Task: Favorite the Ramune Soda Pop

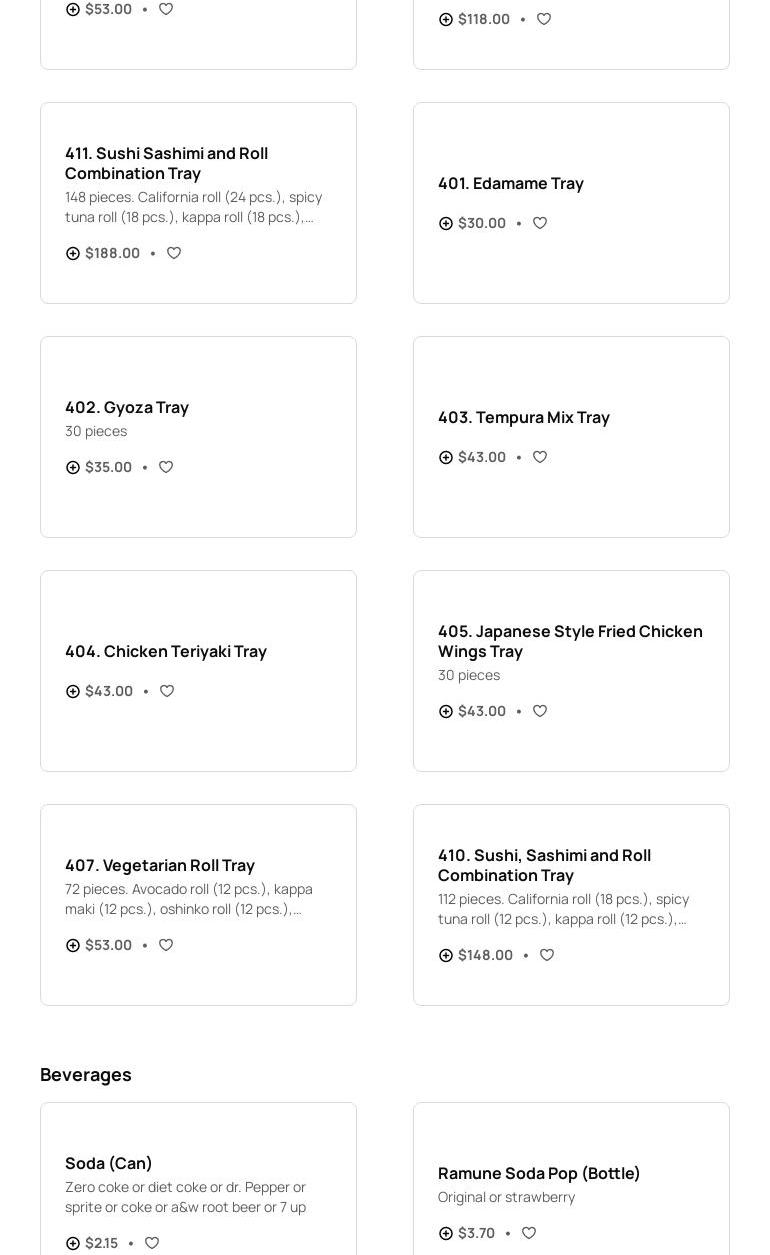Action: pos(529,1233)
